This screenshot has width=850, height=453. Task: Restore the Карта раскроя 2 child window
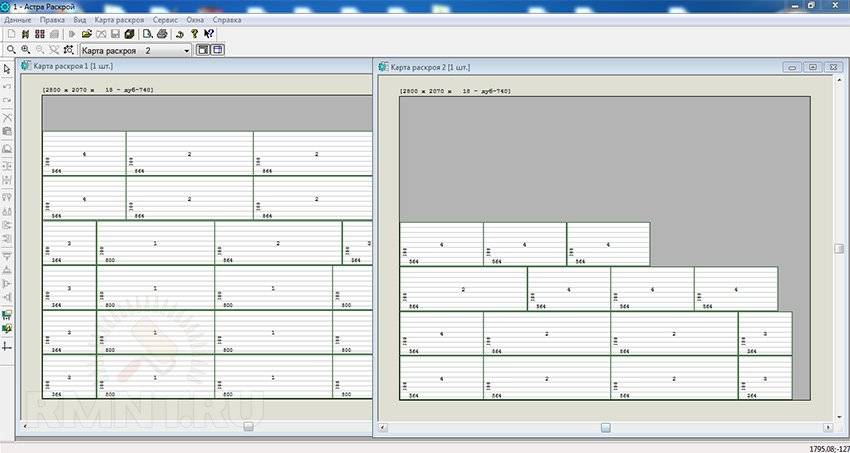point(812,67)
